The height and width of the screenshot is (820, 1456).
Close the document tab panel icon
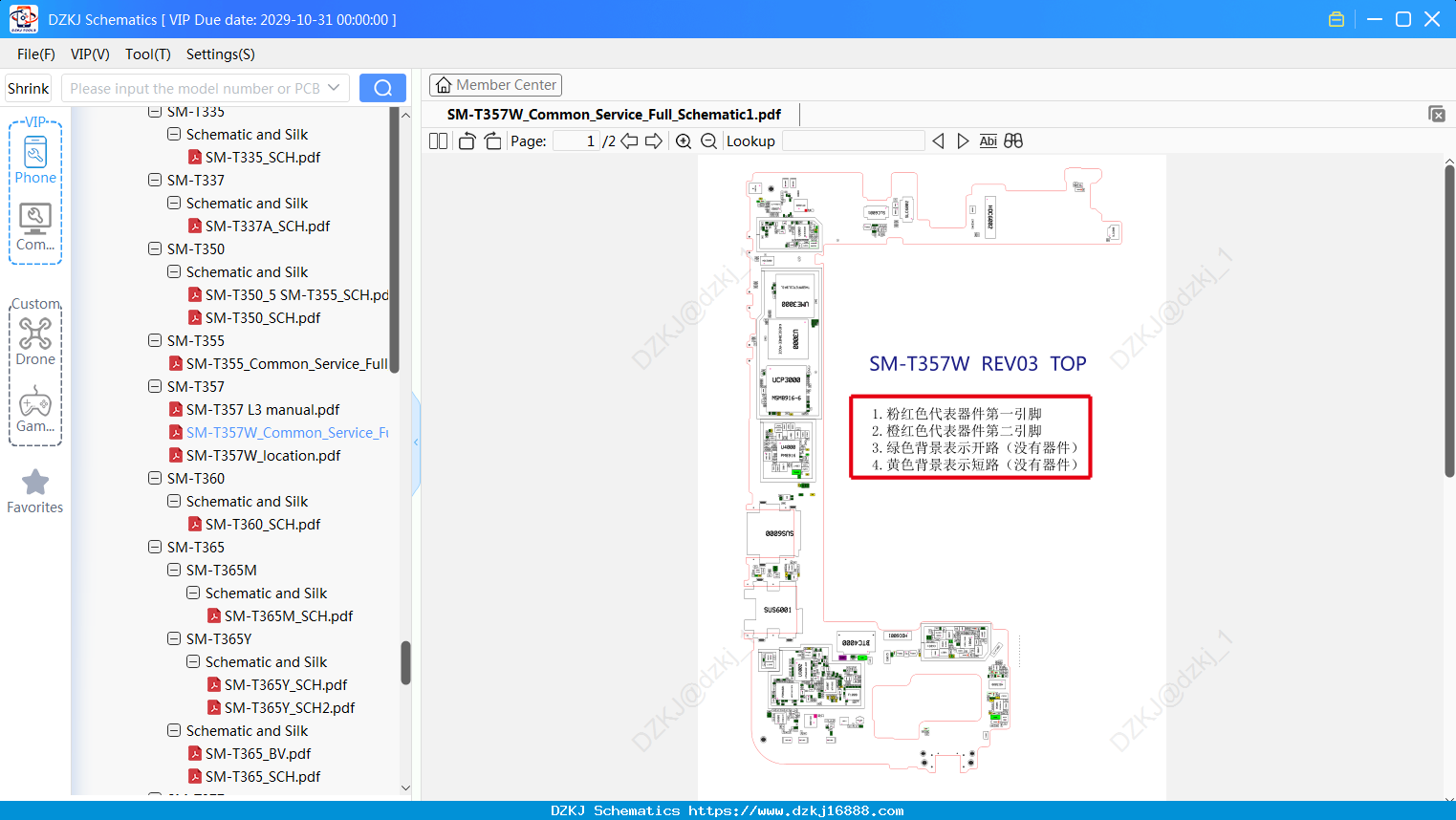point(1437,114)
